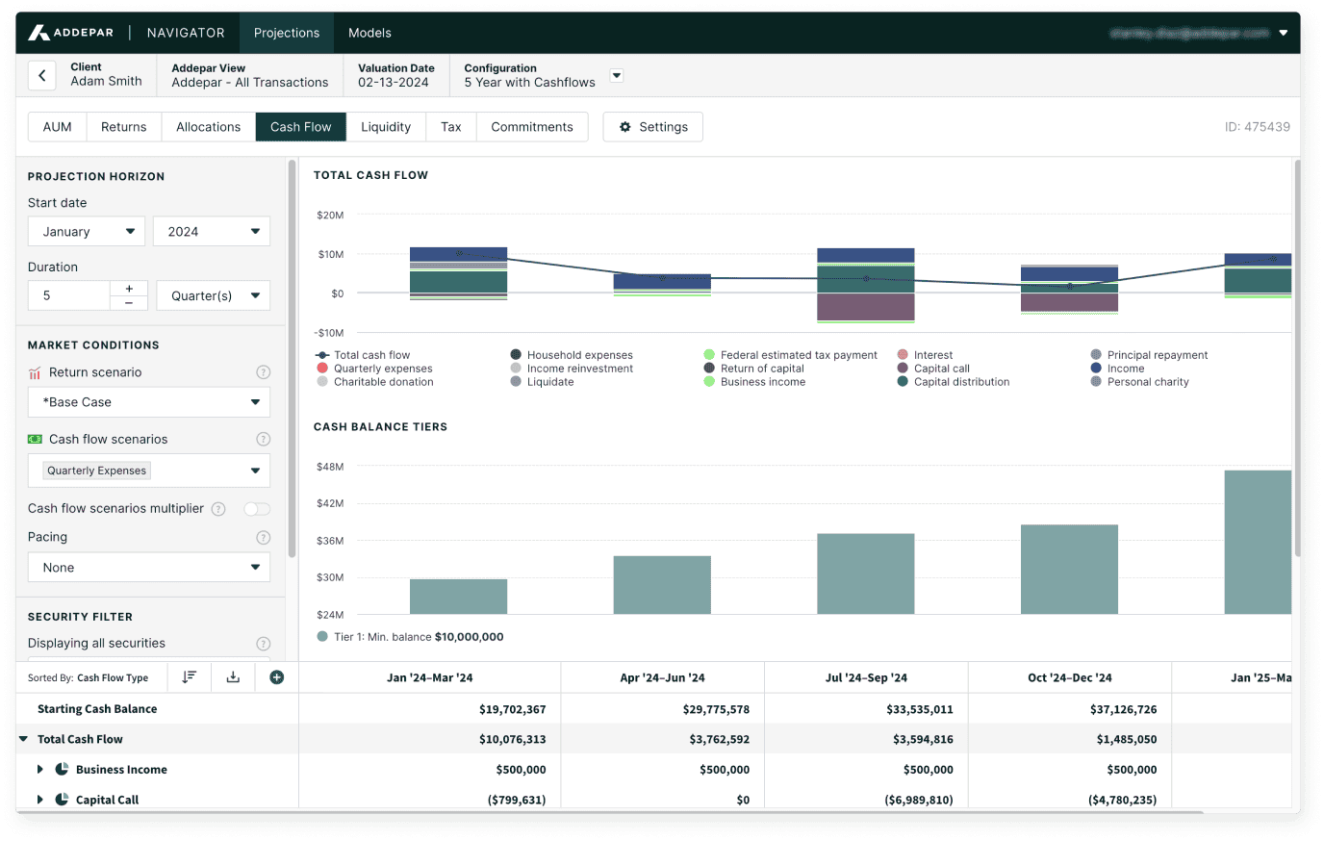Screen dimensions: 1324x841
Task: Expand the Business Income row
Action: 41,770
